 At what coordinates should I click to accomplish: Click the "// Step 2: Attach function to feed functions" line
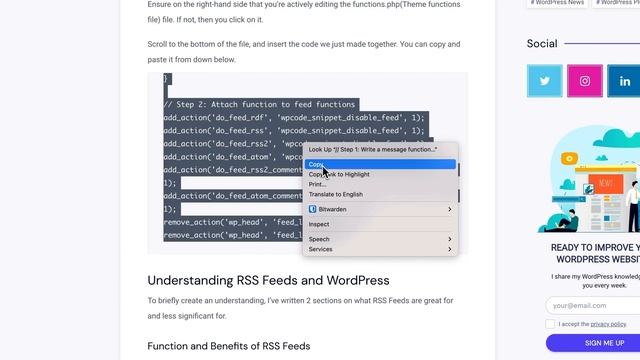click(x=260, y=104)
